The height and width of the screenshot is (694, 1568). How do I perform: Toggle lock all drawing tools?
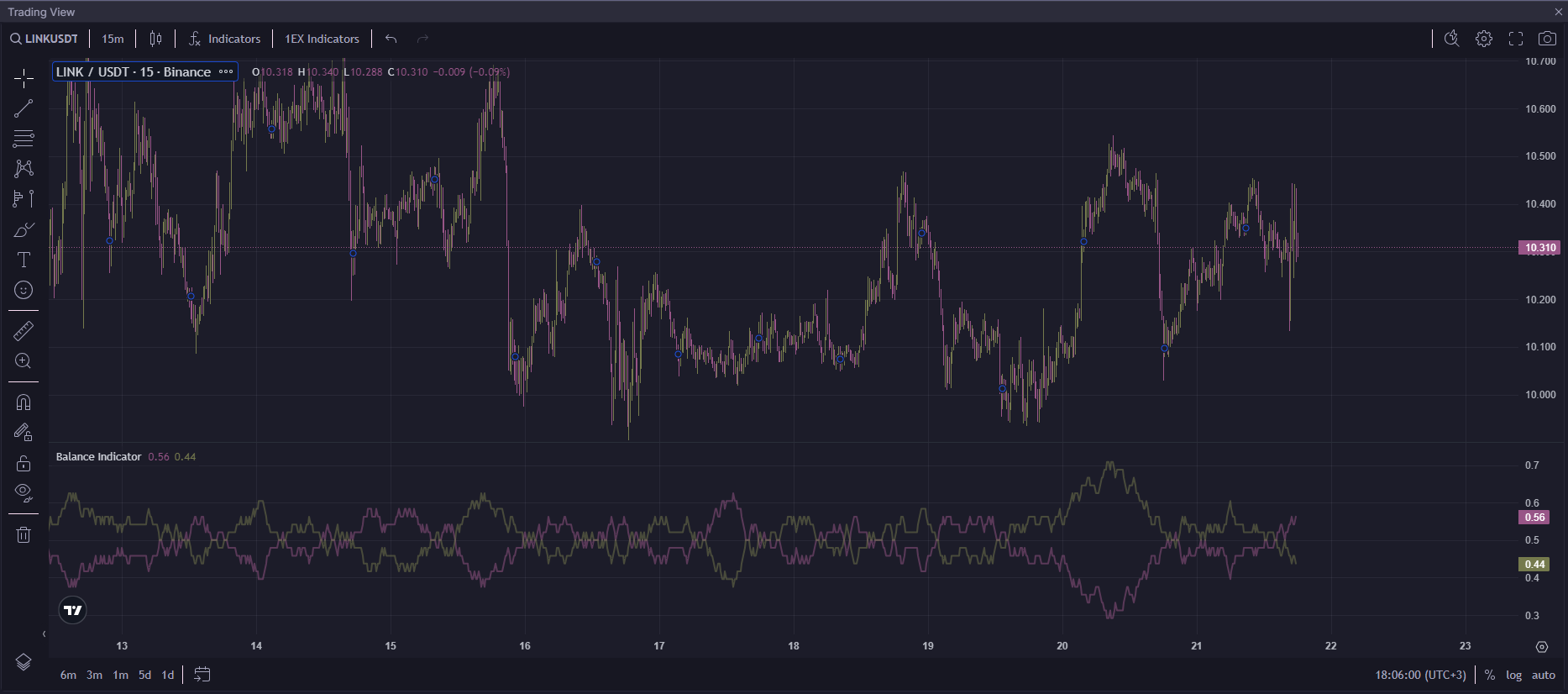tap(24, 463)
